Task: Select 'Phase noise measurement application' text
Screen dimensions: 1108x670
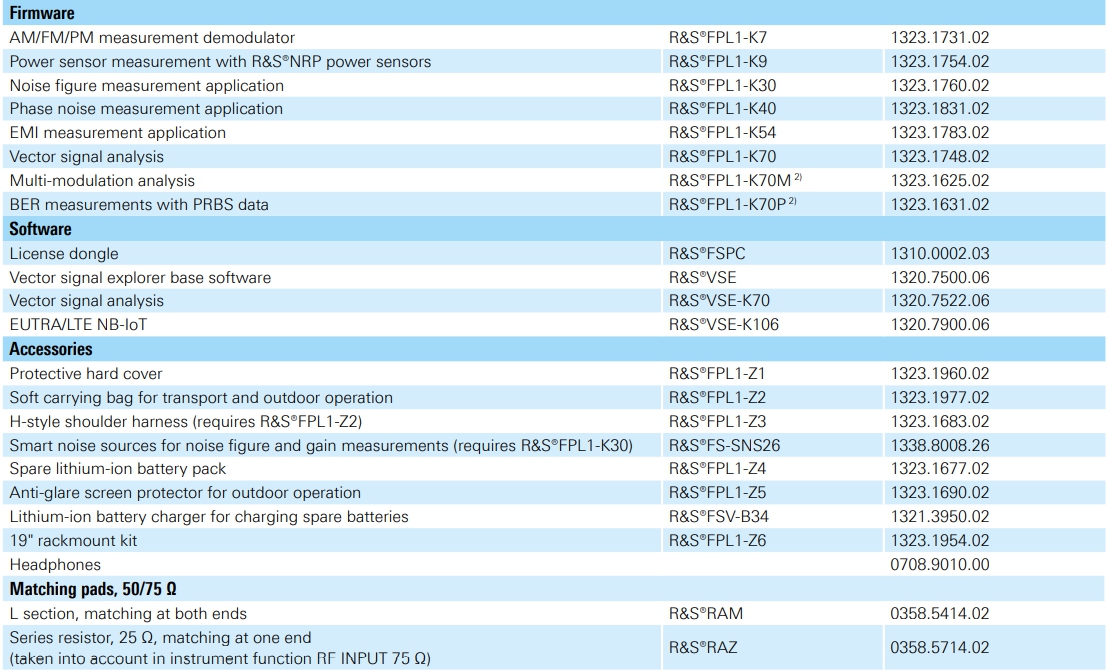Action: pos(146,109)
